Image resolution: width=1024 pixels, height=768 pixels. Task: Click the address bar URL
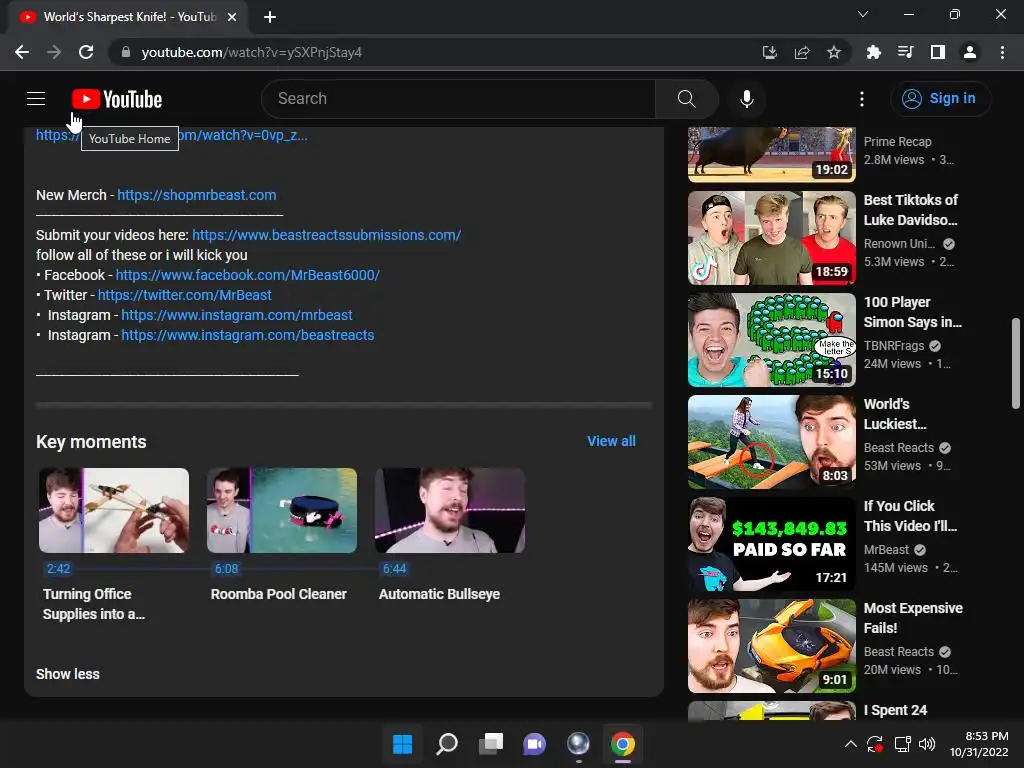click(x=251, y=52)
